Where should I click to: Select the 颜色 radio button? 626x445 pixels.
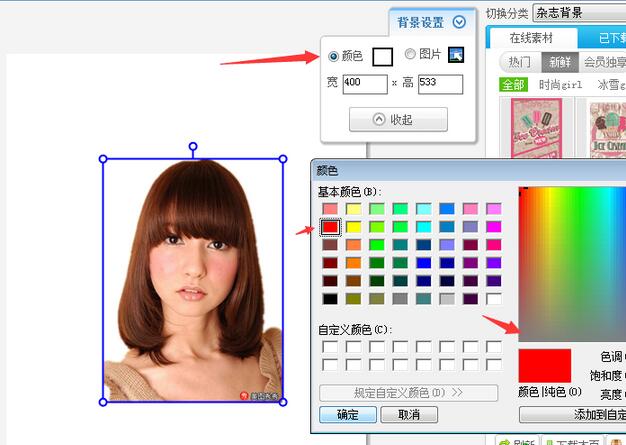coord(333,56)
